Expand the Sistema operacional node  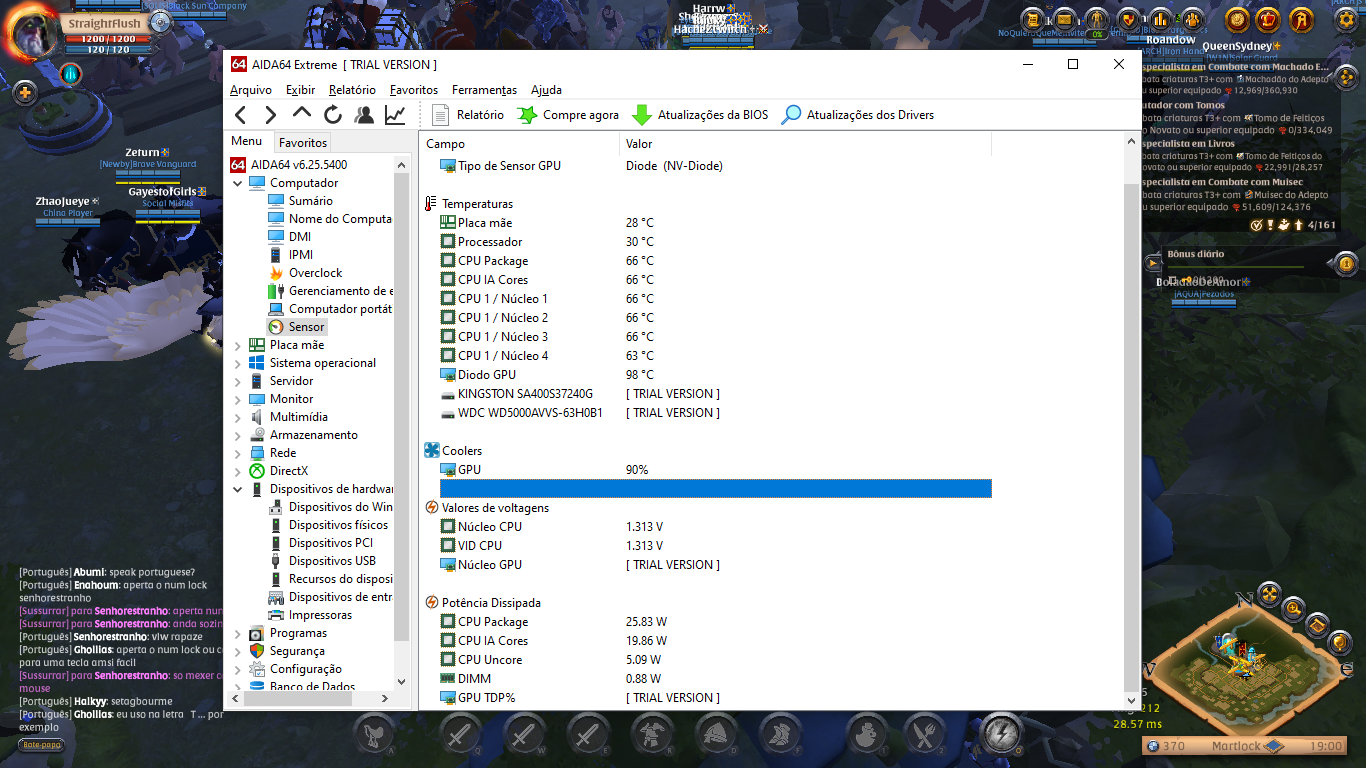click(238, 363)
